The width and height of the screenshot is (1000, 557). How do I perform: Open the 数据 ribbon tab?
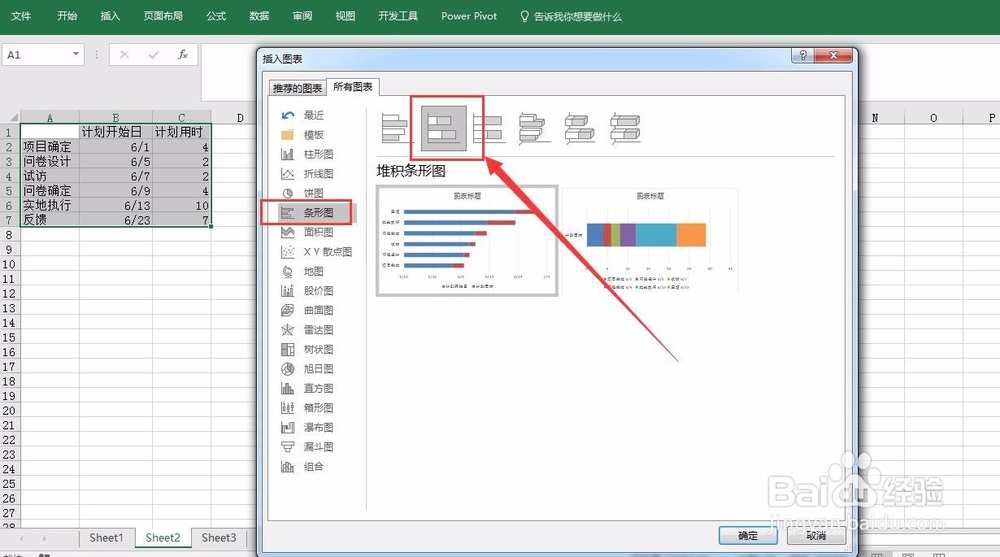click(259, 16)
